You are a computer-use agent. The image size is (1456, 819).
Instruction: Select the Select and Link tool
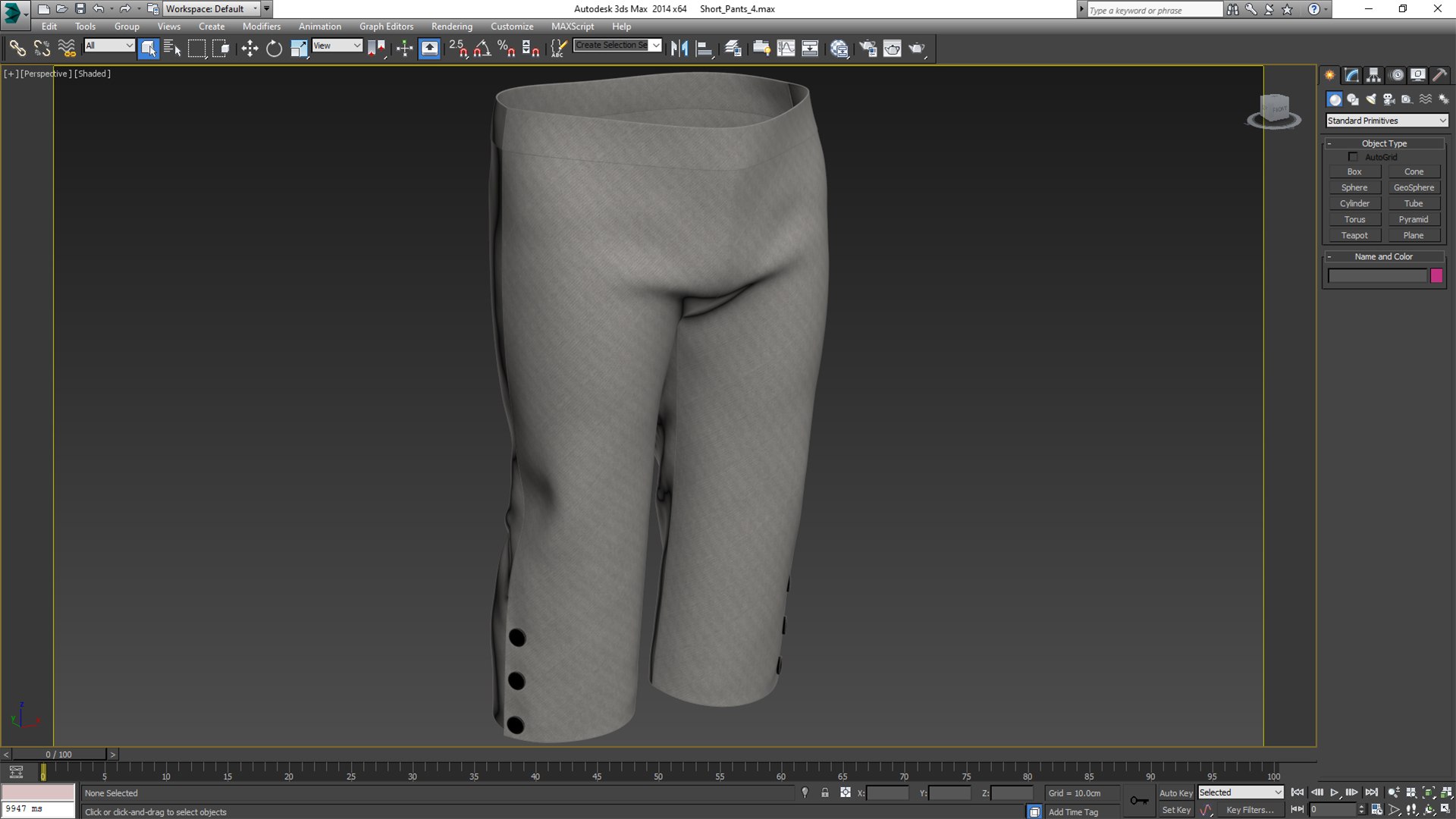(x=17, y=49)
